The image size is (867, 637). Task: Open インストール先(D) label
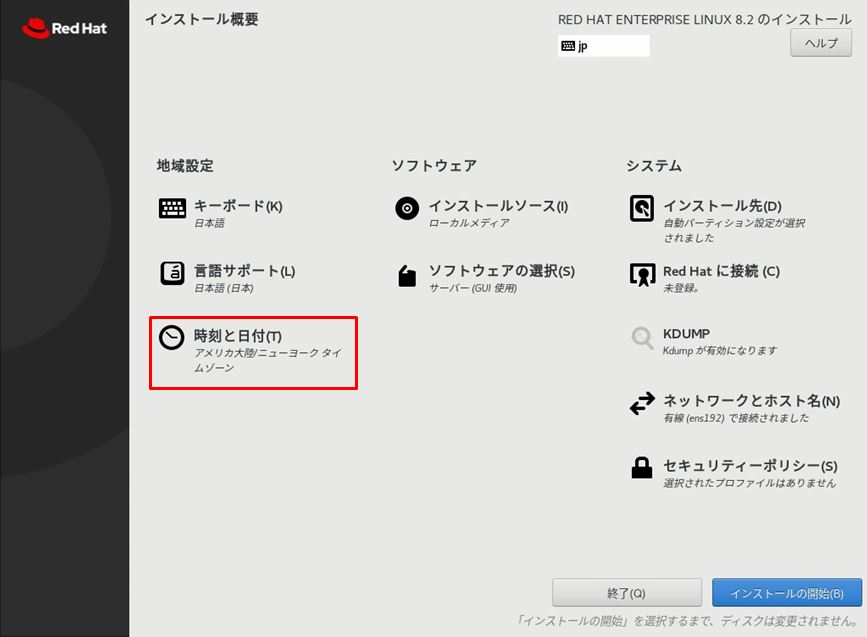[x=722, y=206]
